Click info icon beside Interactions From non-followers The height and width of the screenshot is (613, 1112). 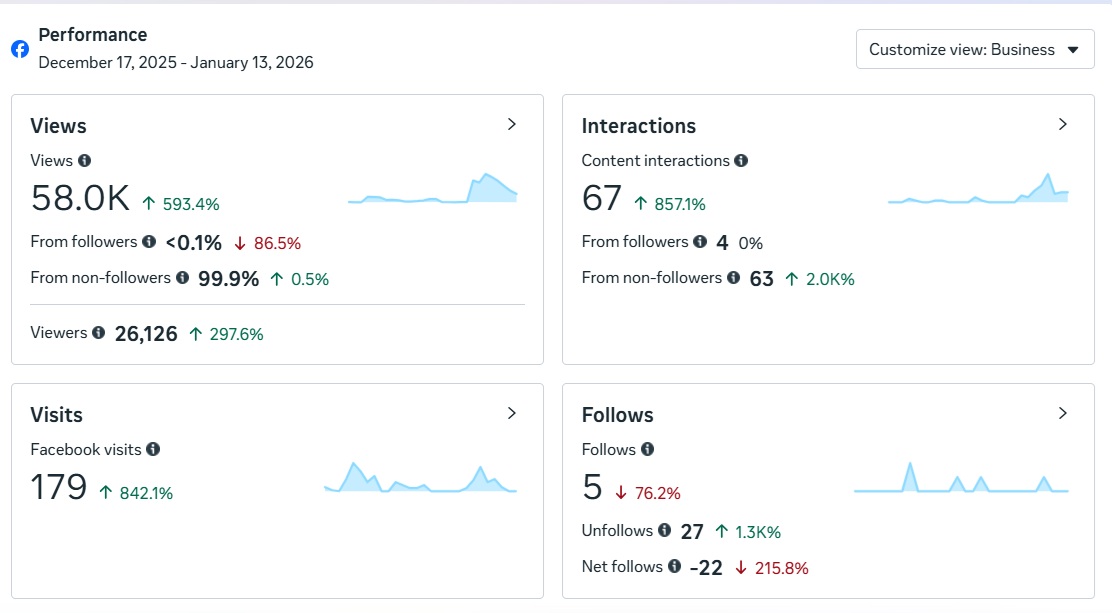733,277
